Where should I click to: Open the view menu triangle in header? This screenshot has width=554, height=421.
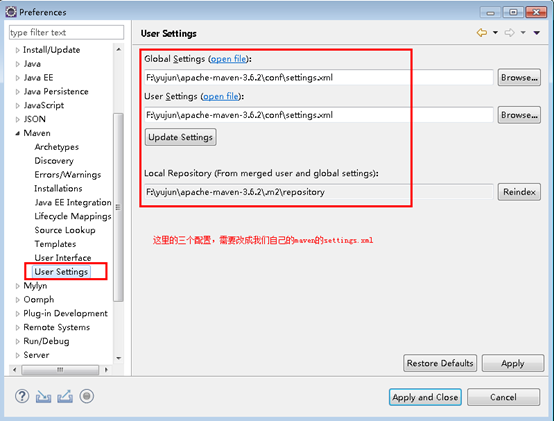click(537, 33)
